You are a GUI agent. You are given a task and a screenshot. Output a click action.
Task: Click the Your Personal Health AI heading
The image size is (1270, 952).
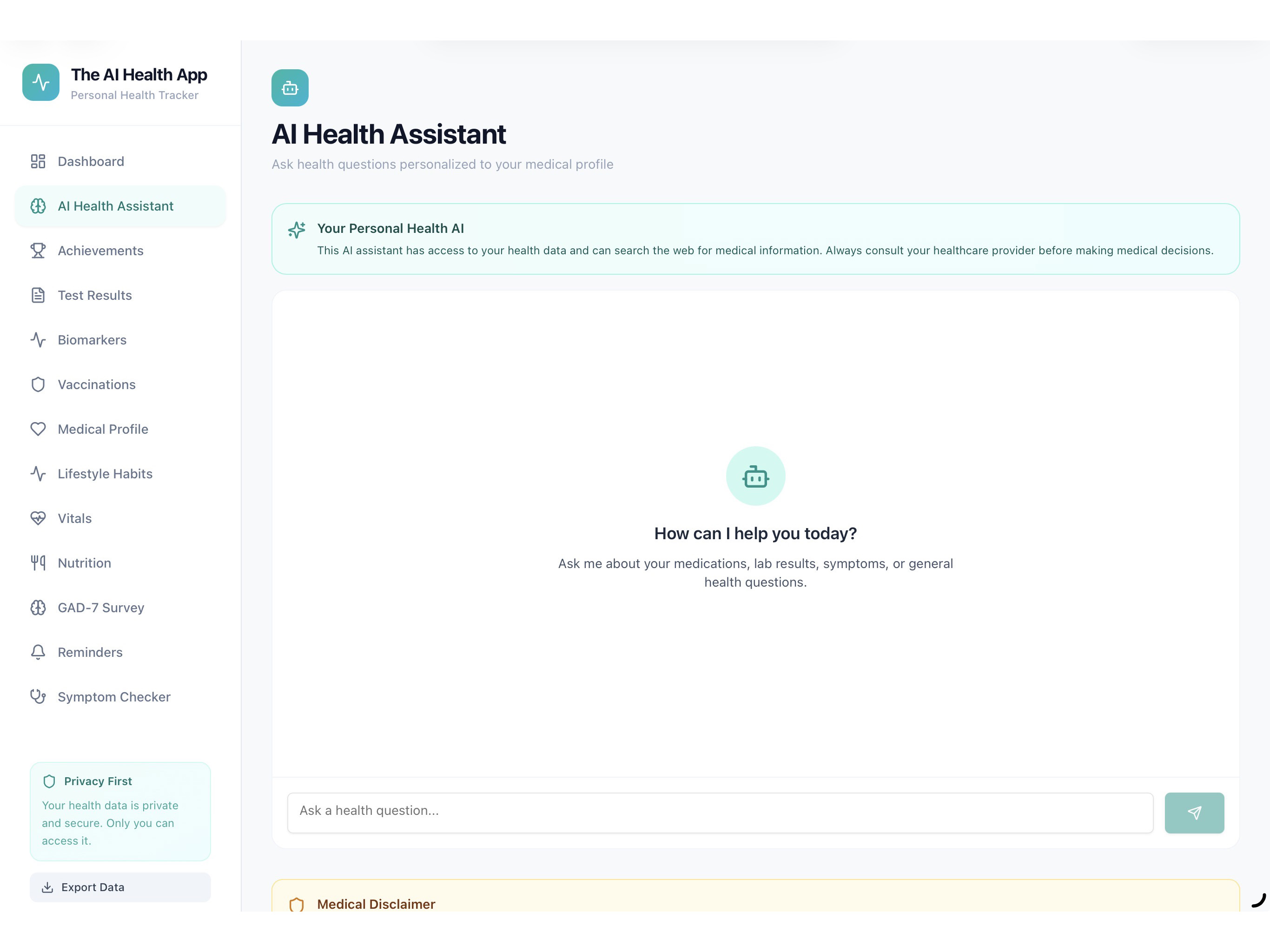390,229
